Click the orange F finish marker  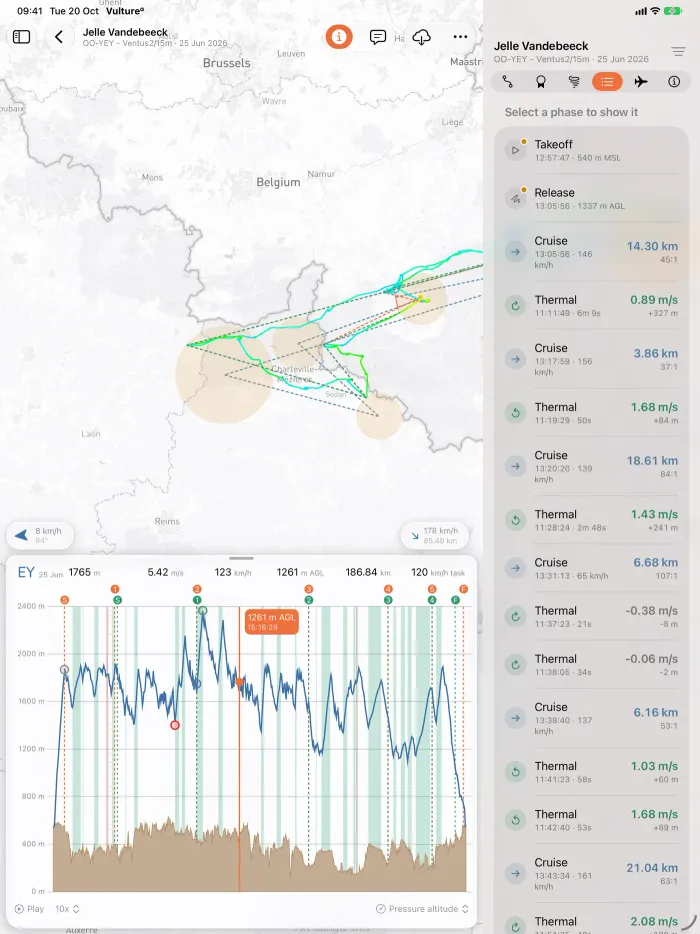point(463,589)
